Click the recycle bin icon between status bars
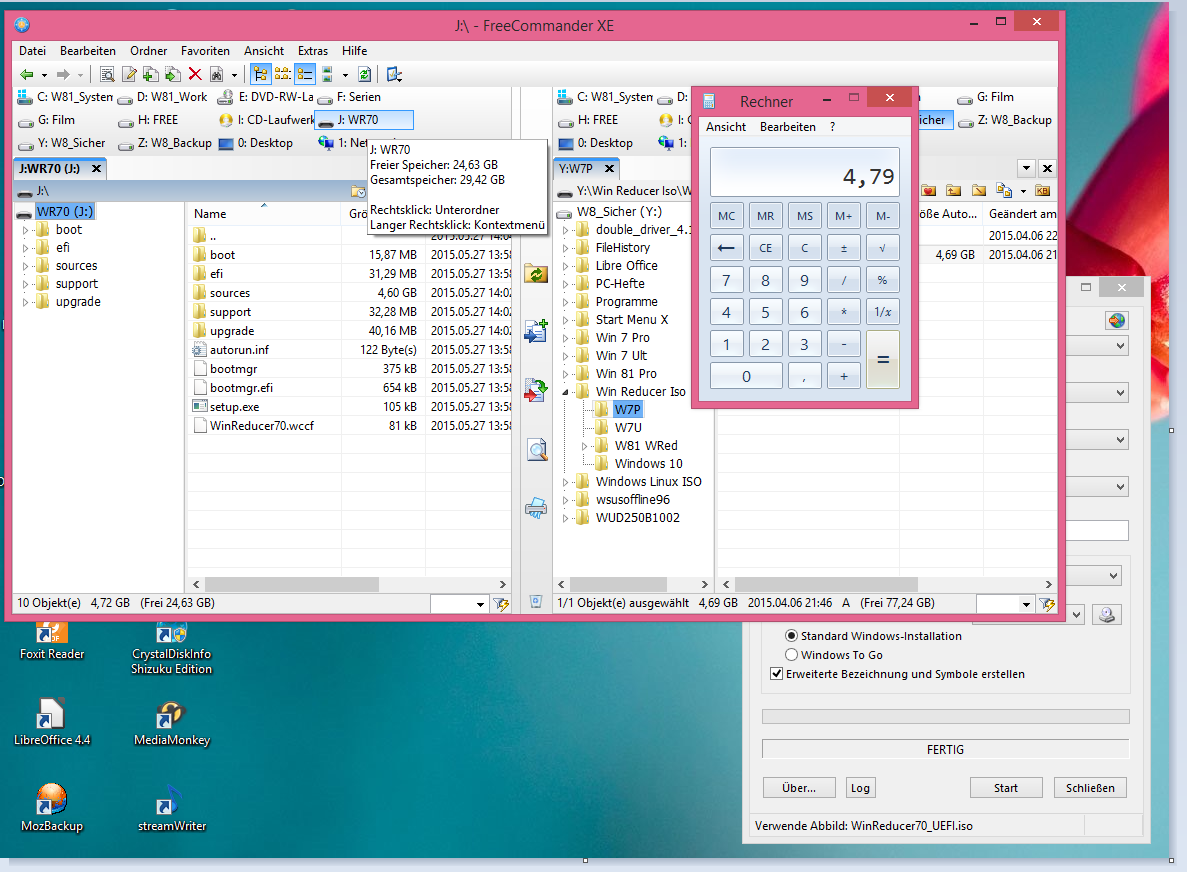The image size is (1187, 872). coord(536,602)
